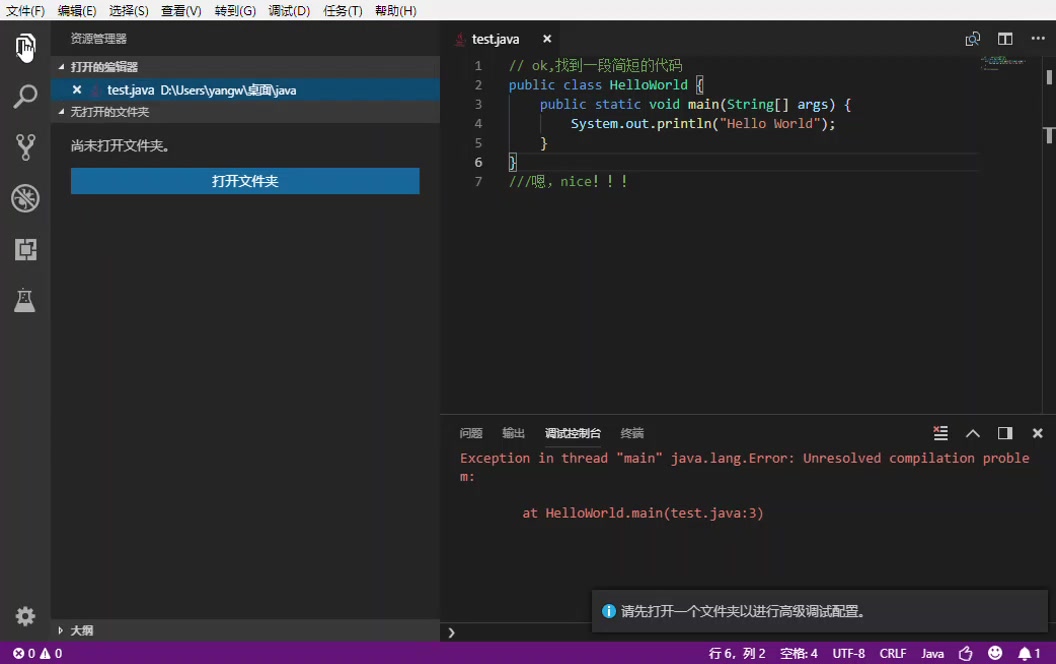Send feedback via the smiley icon
Screen dimensions: 1056x664
[x=994, y=653]
